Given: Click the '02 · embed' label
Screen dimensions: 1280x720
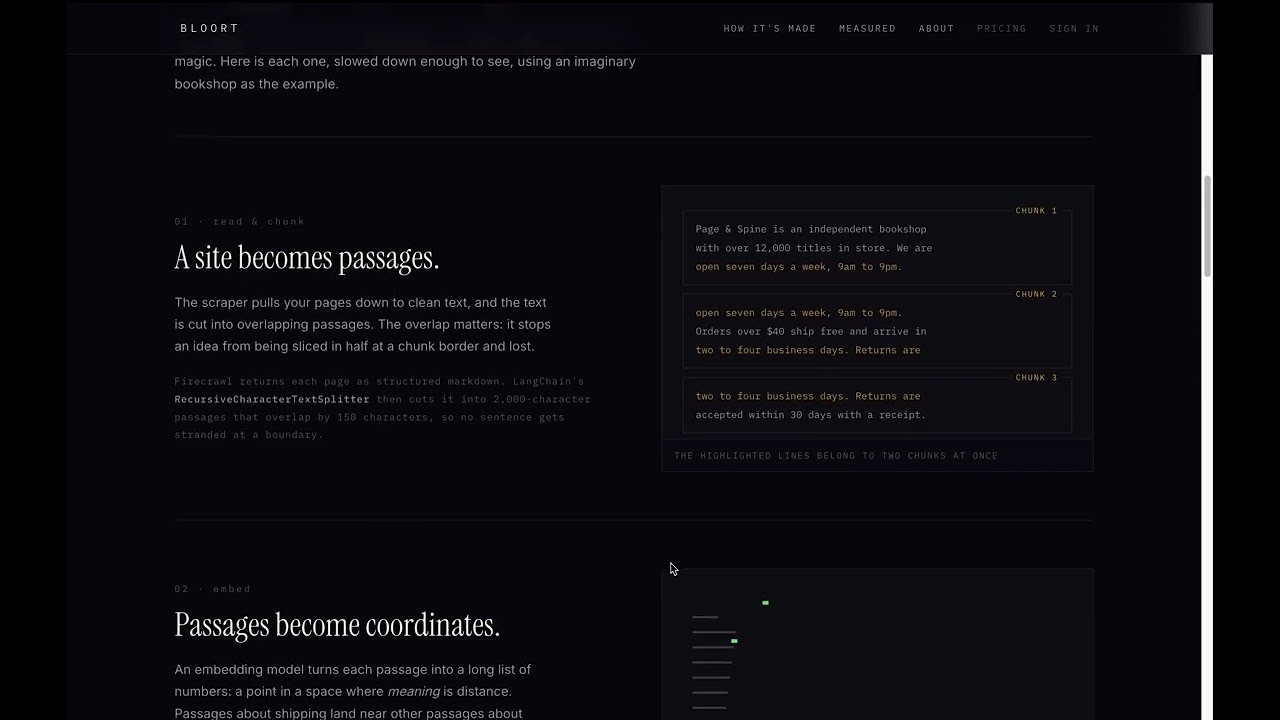Looking at the screenshot, I should pyautogui.click(x=213, y=588).
